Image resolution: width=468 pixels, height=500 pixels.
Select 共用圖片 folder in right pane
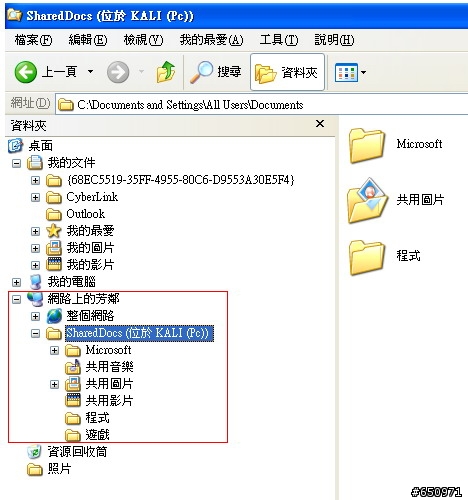point(396,200)
